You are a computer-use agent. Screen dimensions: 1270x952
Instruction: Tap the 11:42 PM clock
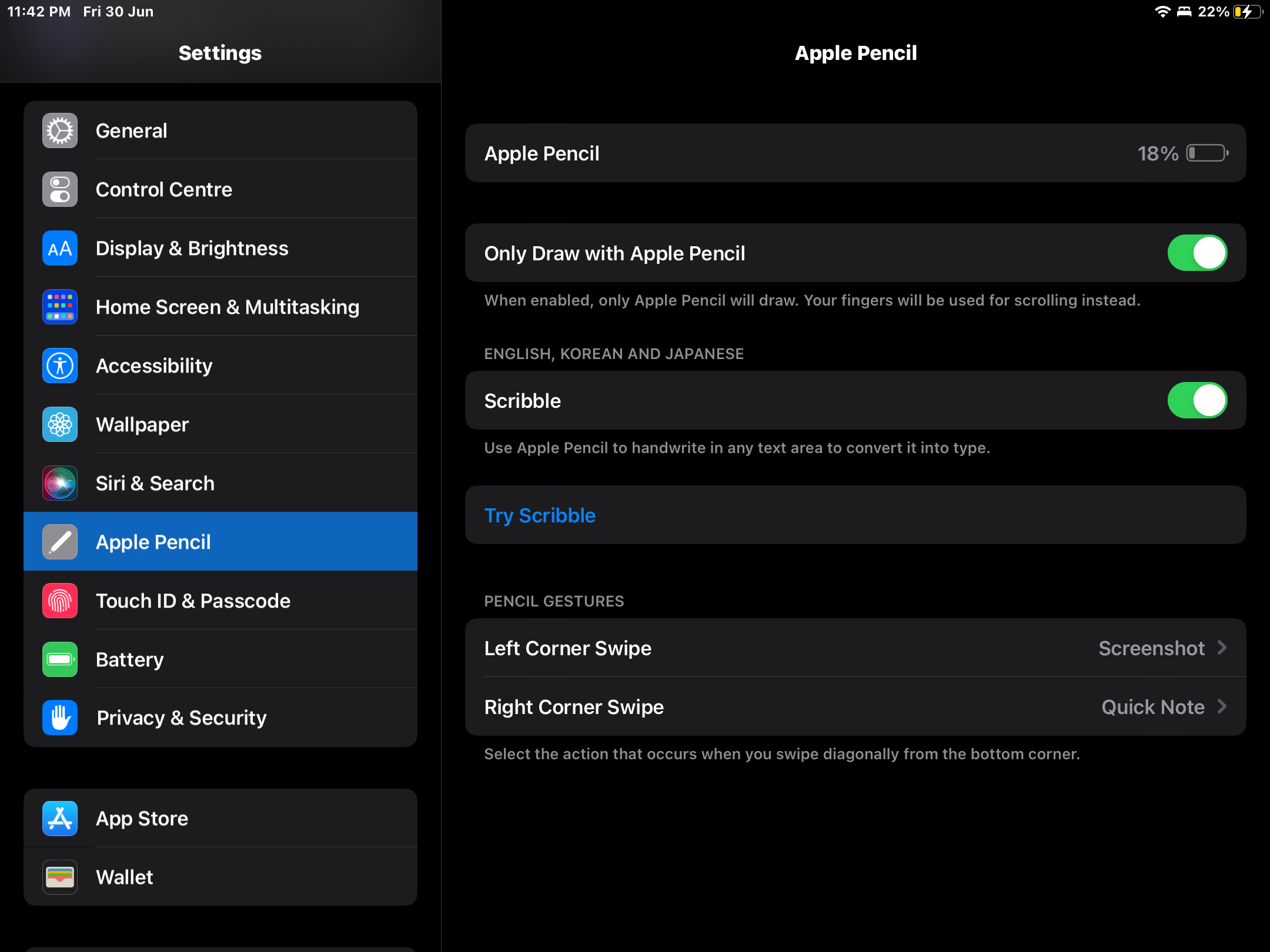39,12
